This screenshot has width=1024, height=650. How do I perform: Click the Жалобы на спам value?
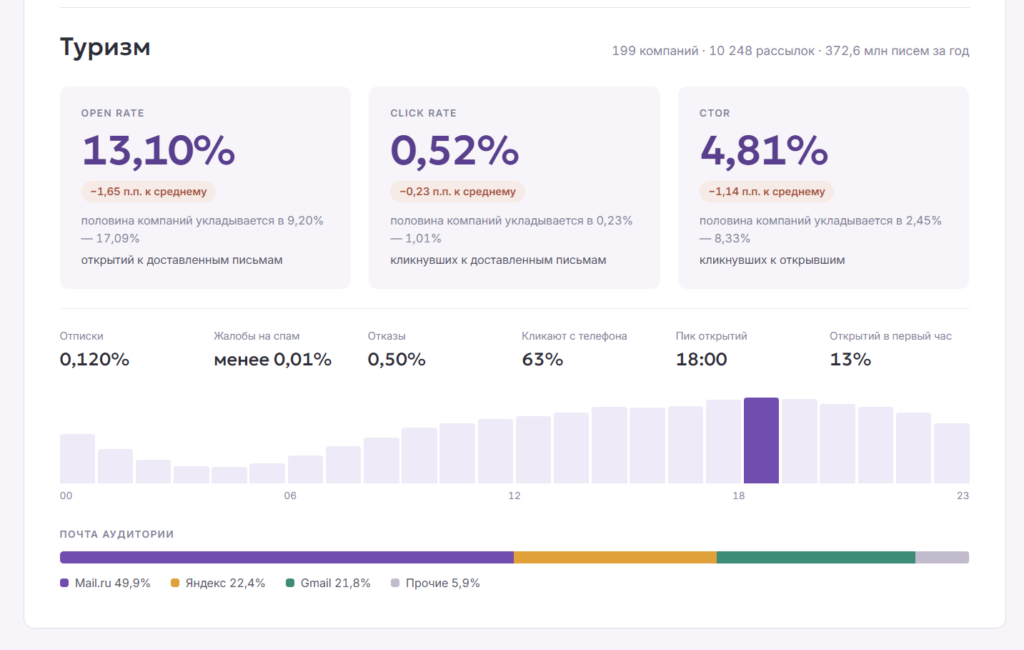point(272,359)
